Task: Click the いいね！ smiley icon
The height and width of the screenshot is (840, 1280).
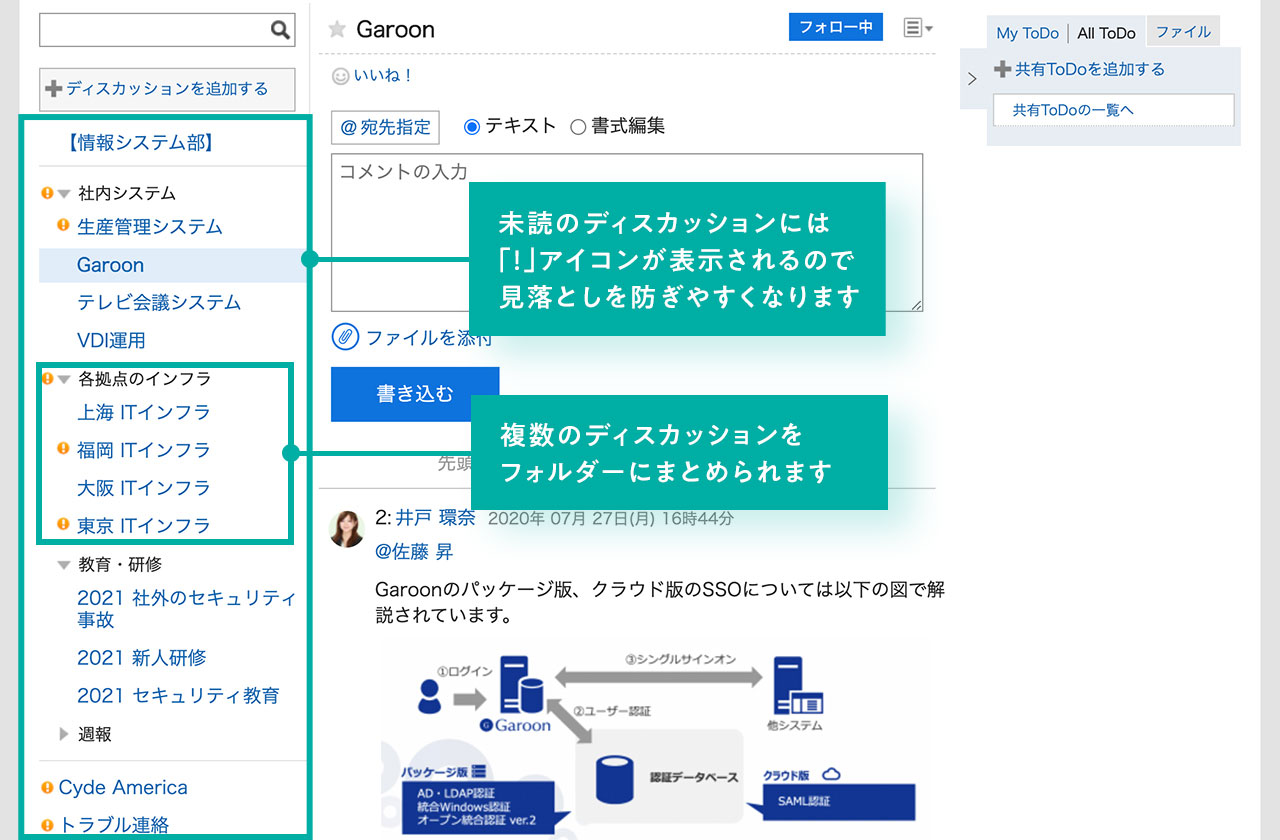Action: pos(340,76)
